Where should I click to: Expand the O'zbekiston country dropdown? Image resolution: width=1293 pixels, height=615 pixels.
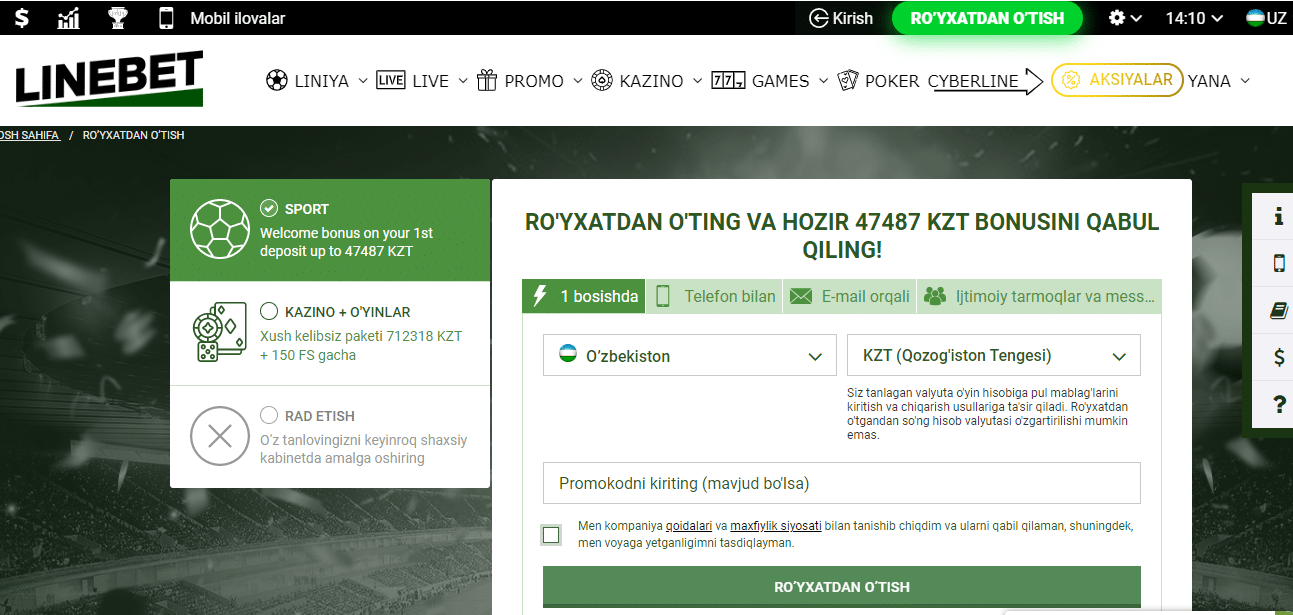(689, 356)
